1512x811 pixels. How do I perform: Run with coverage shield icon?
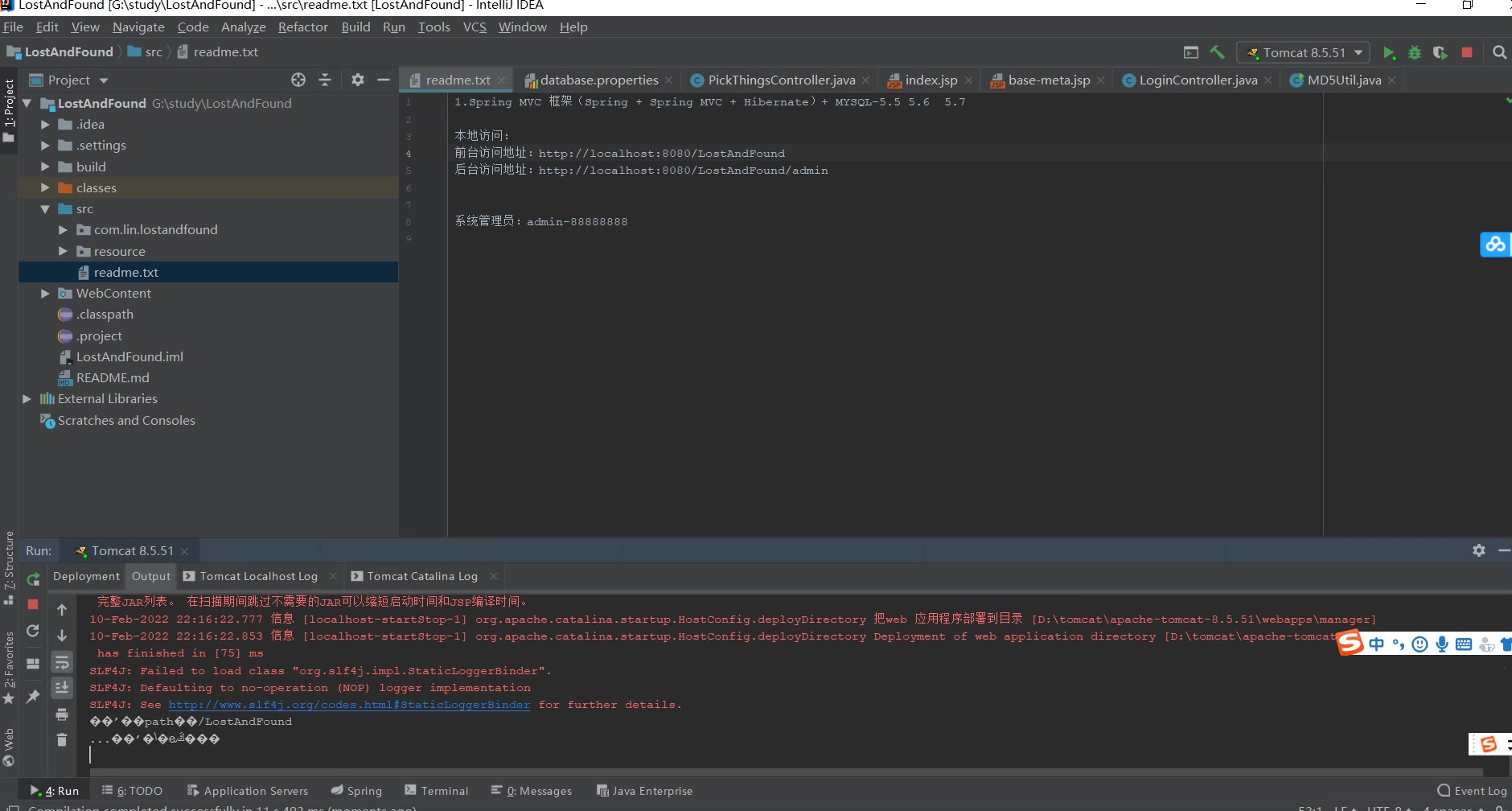pos(1440,52)
